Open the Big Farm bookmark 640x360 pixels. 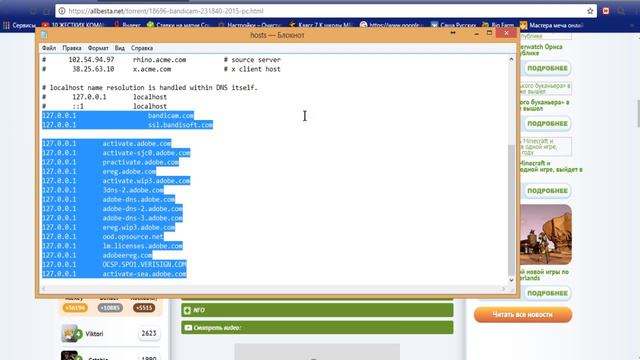(498, 25)
